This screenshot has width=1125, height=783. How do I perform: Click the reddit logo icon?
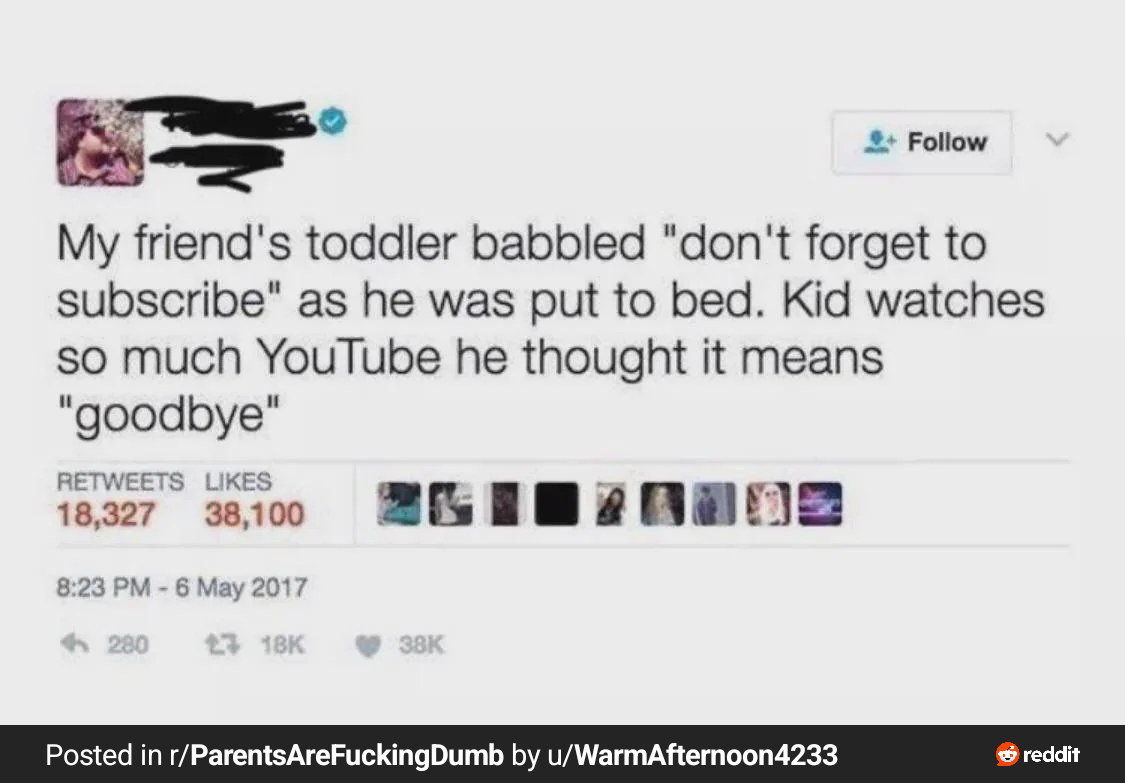coord(1007,754)
